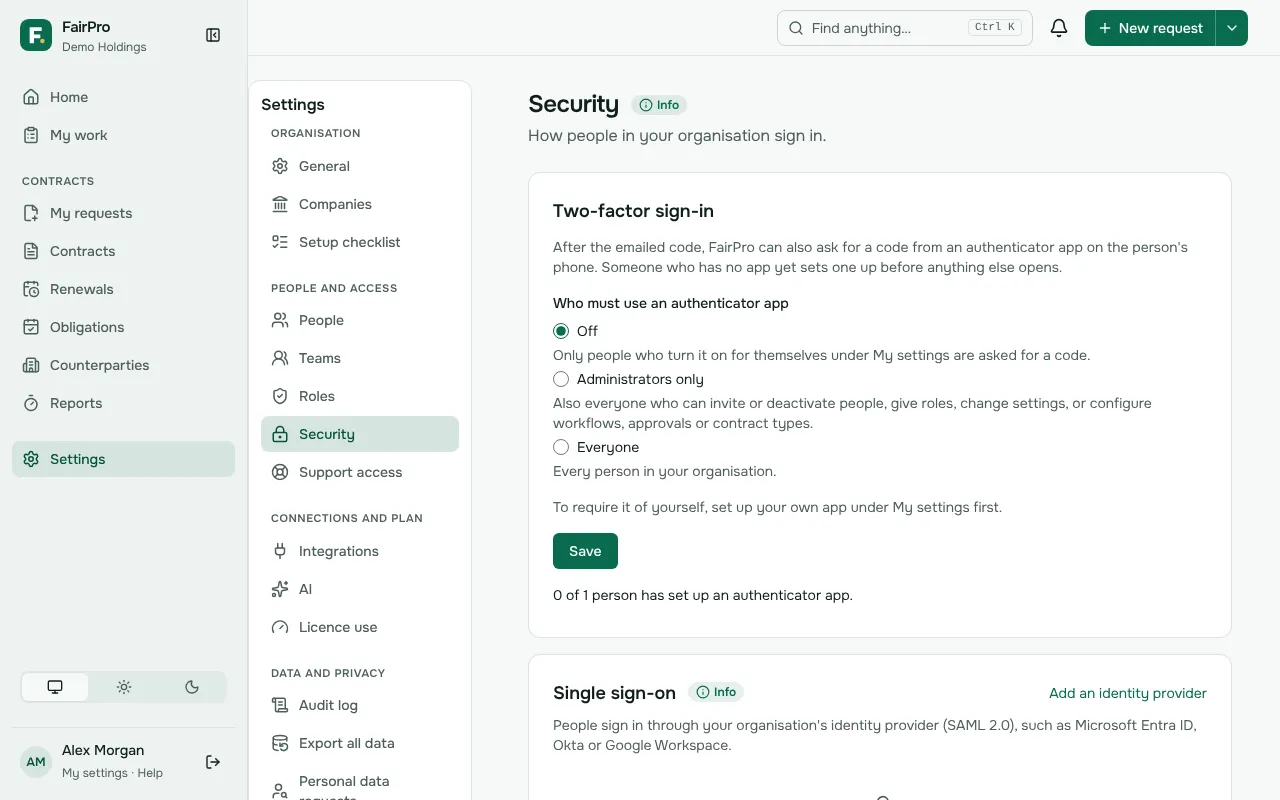Viewport: 1280px width, 800px height.
Task: Click the notifications bell icon
Action: tap(1059, 28)
